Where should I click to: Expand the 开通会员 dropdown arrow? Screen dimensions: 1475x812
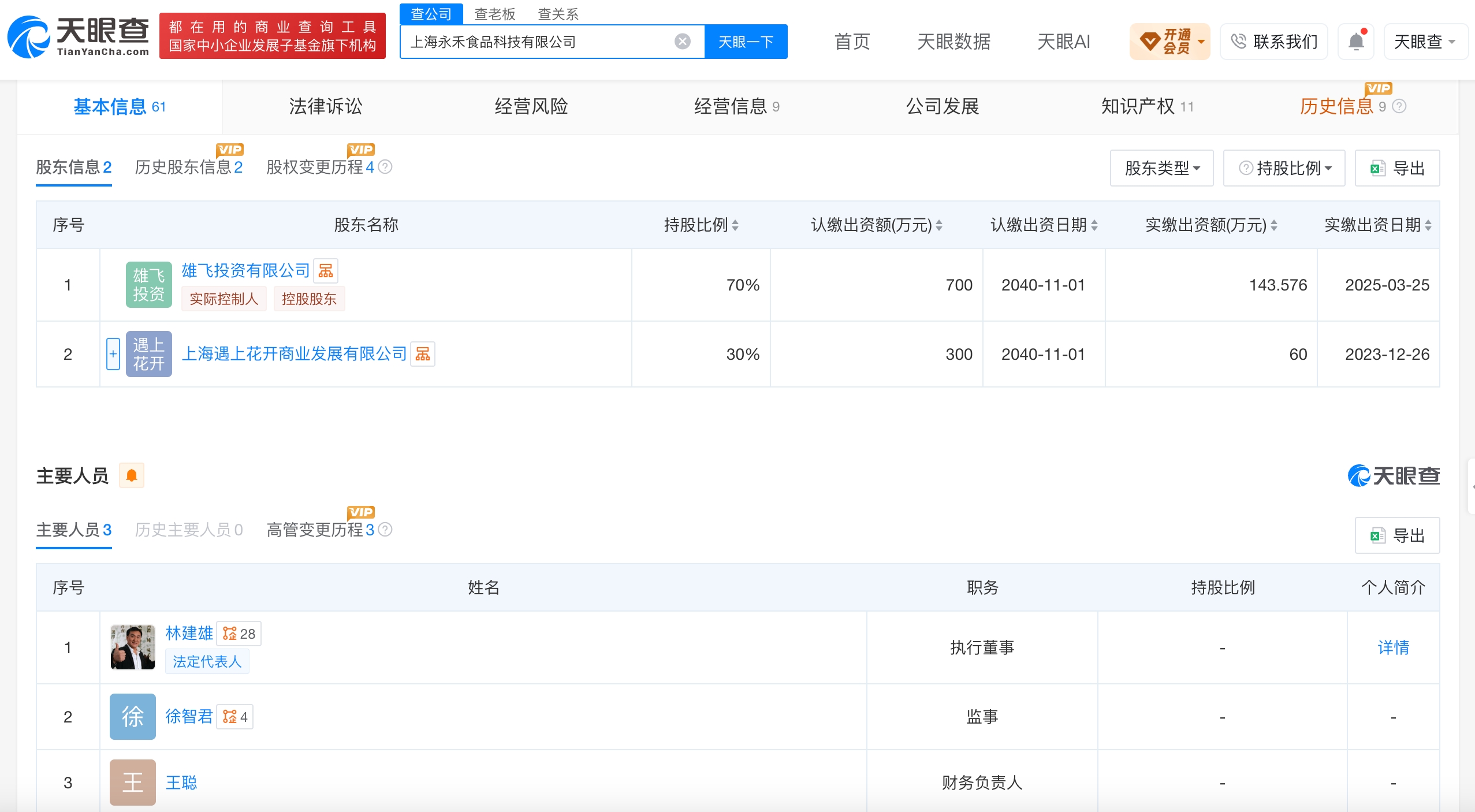click(1201, 42)
